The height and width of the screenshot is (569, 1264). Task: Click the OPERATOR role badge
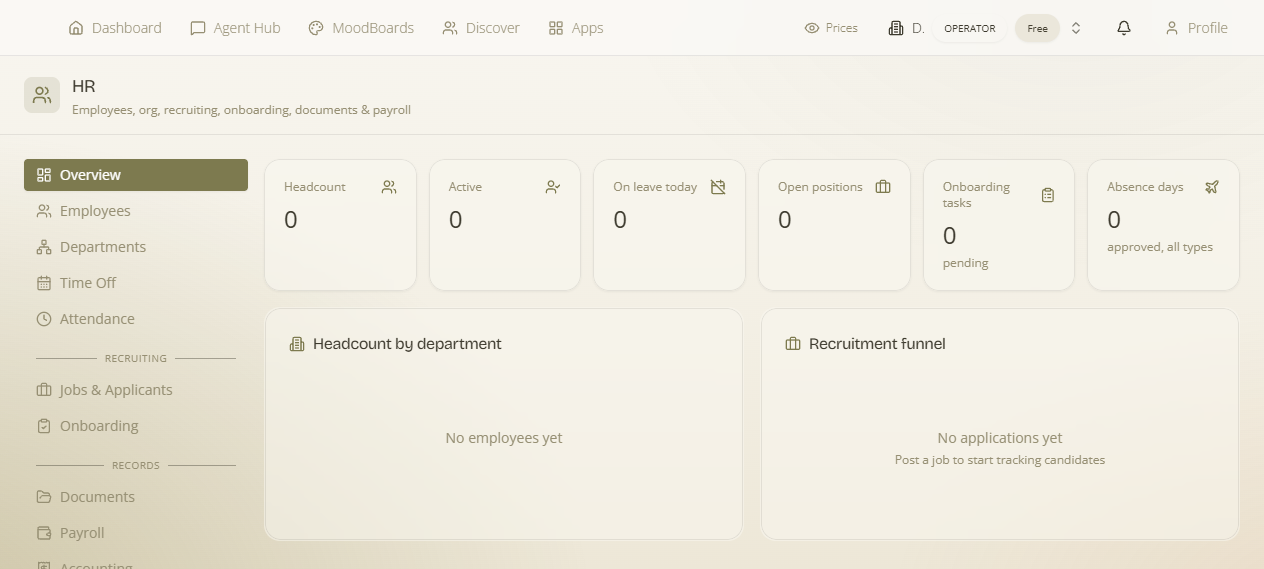(970, 28)
